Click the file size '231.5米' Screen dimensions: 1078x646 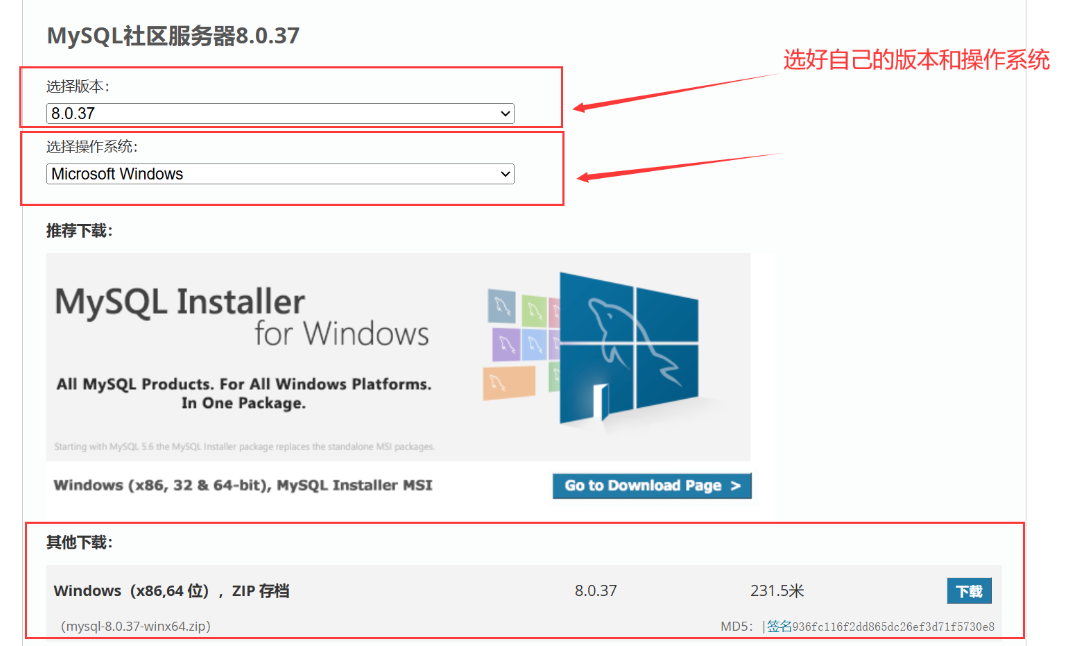777,591
